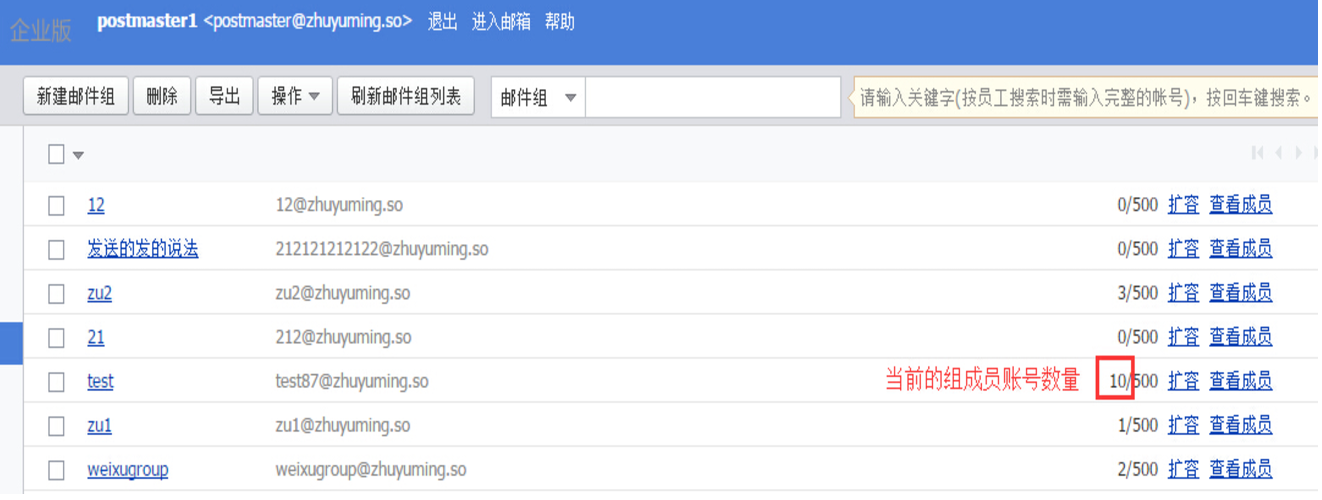
Task: Select the checkbox beside zu2 group
Action: pyautogui.click(x=57, y=294)
